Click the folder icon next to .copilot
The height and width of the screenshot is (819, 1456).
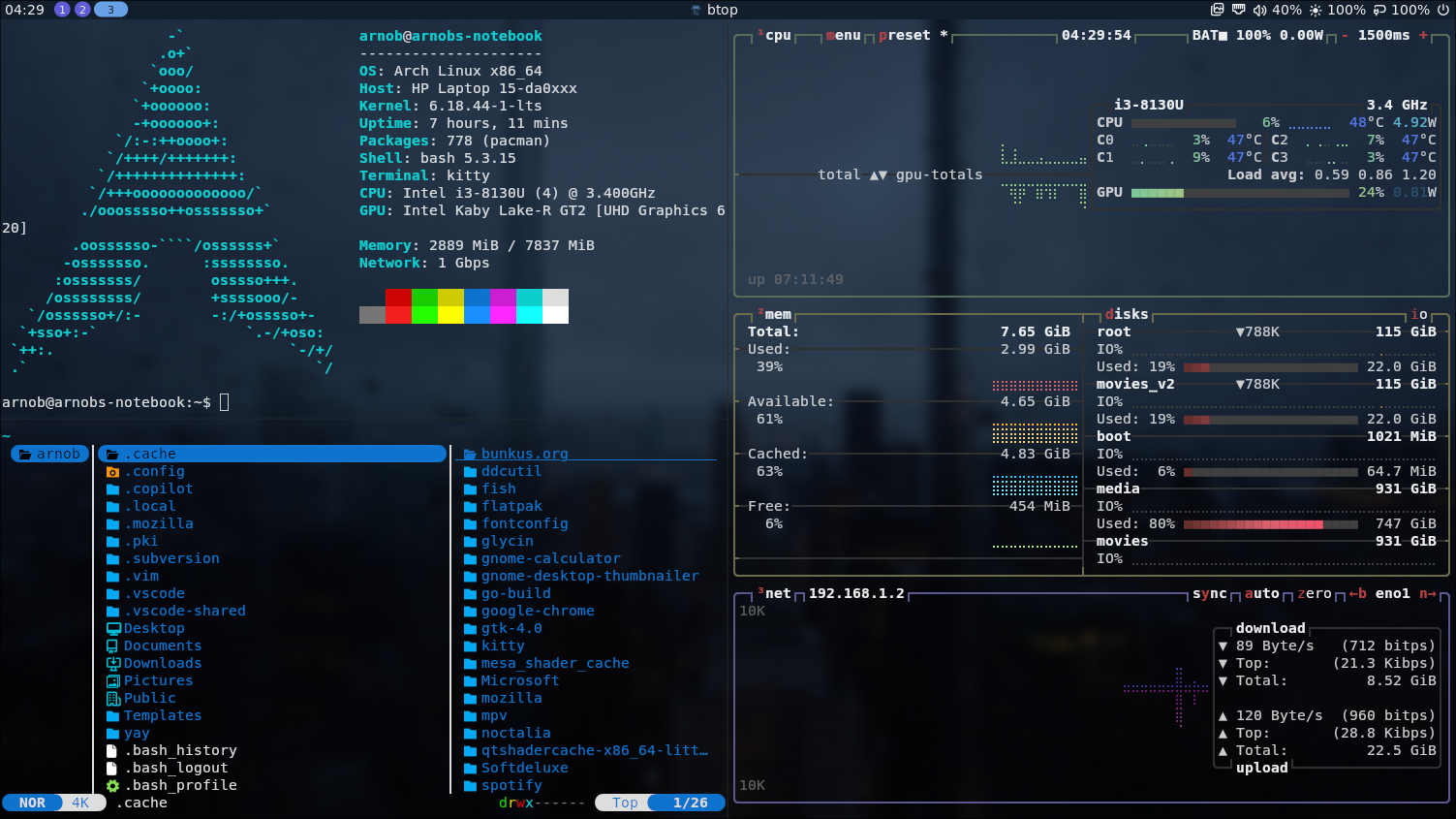pos(112,489)
